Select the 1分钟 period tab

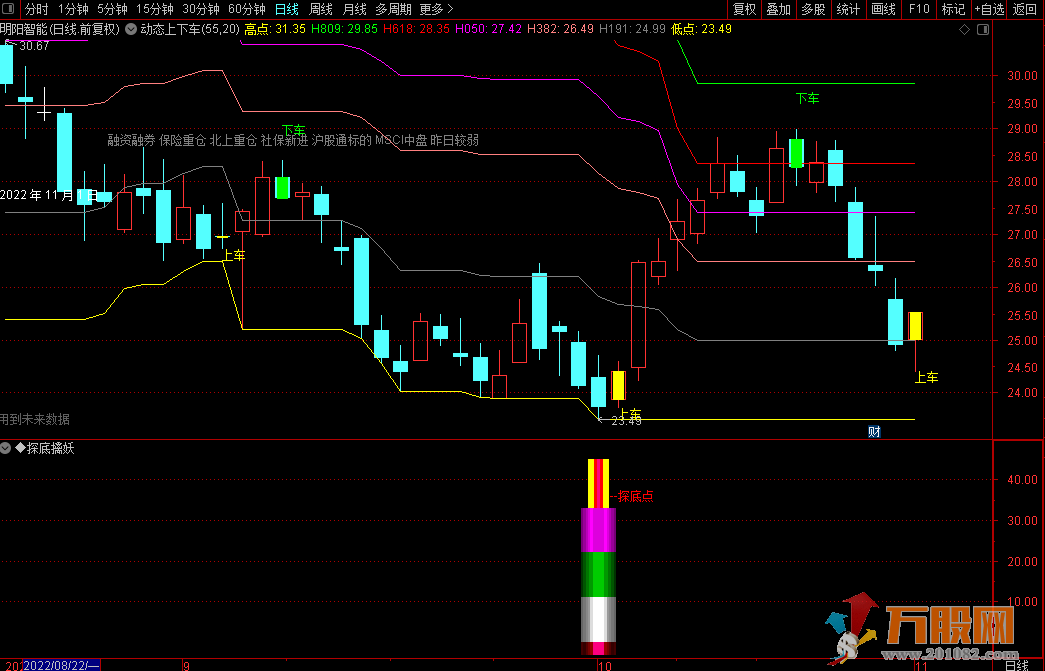coord(73,9)
